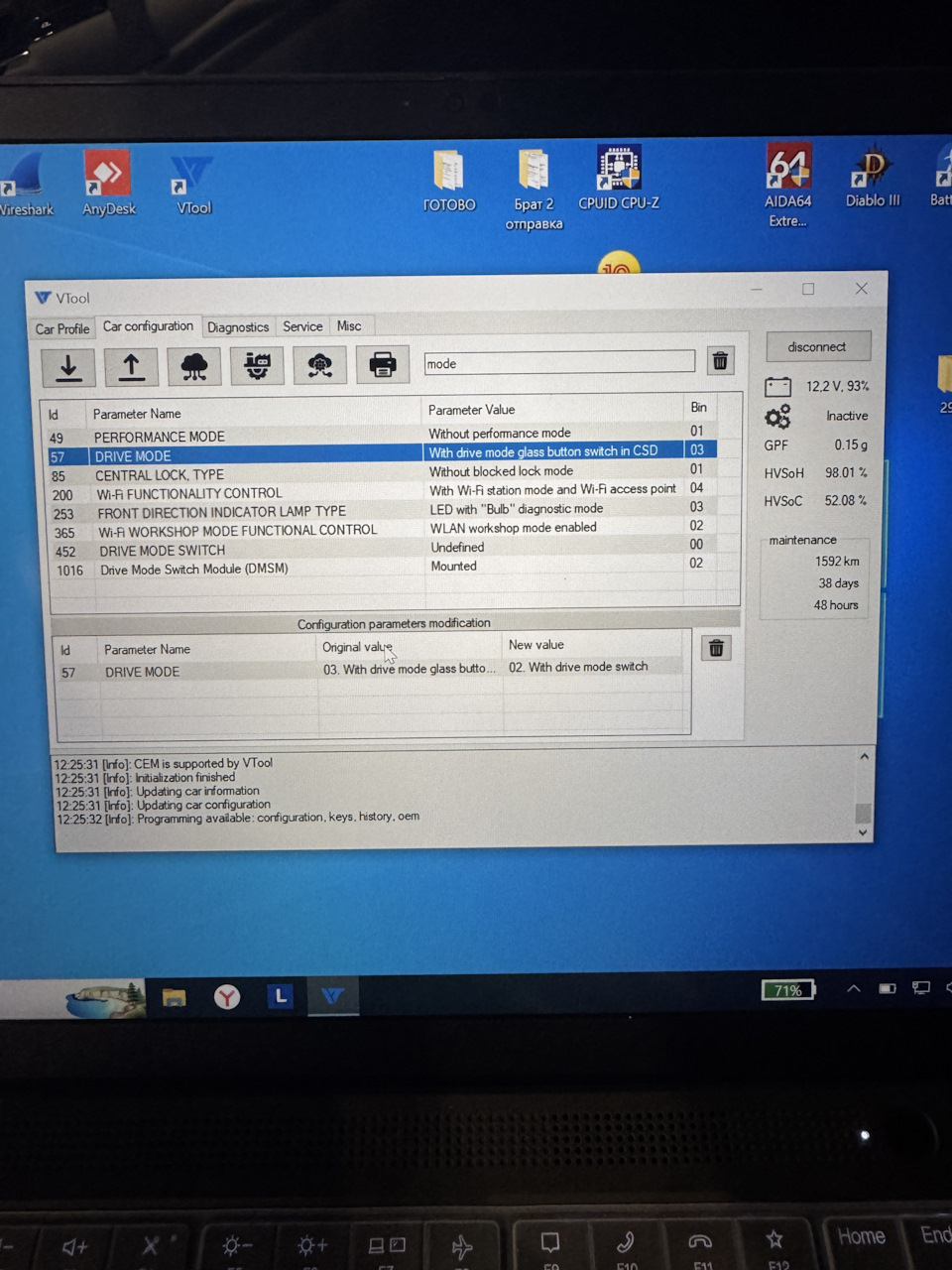Open the ГОТОВО folder on the desktop
This screenshot has height=1270, width=952.
click(449, 181)
